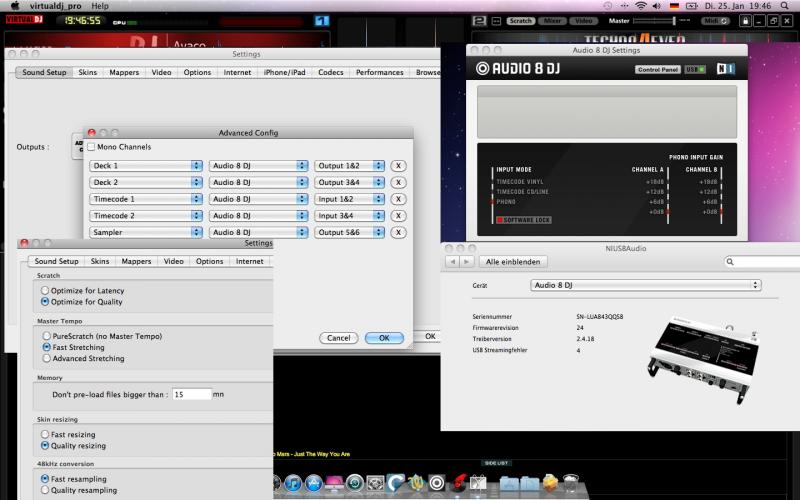The image size is (800, 500).
Task: Click the German flag input source icon
Action: (674, 6)
